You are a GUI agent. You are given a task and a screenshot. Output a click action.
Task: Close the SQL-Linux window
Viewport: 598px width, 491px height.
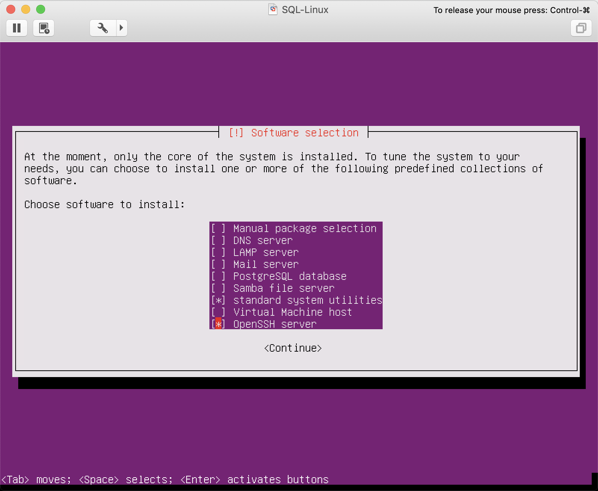pyautogui.click(x=11, y=9)
